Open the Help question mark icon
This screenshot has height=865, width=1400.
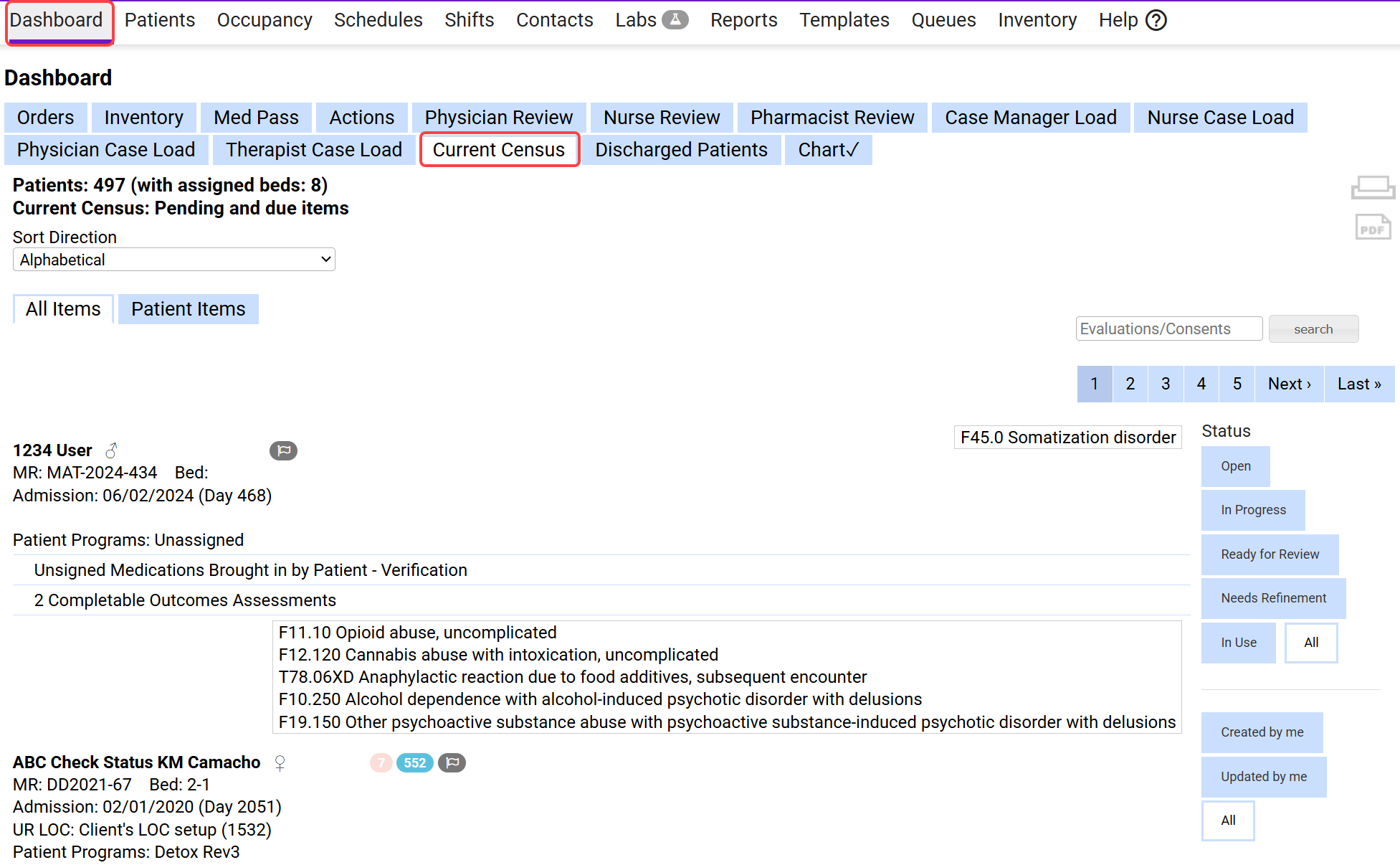1156,20
